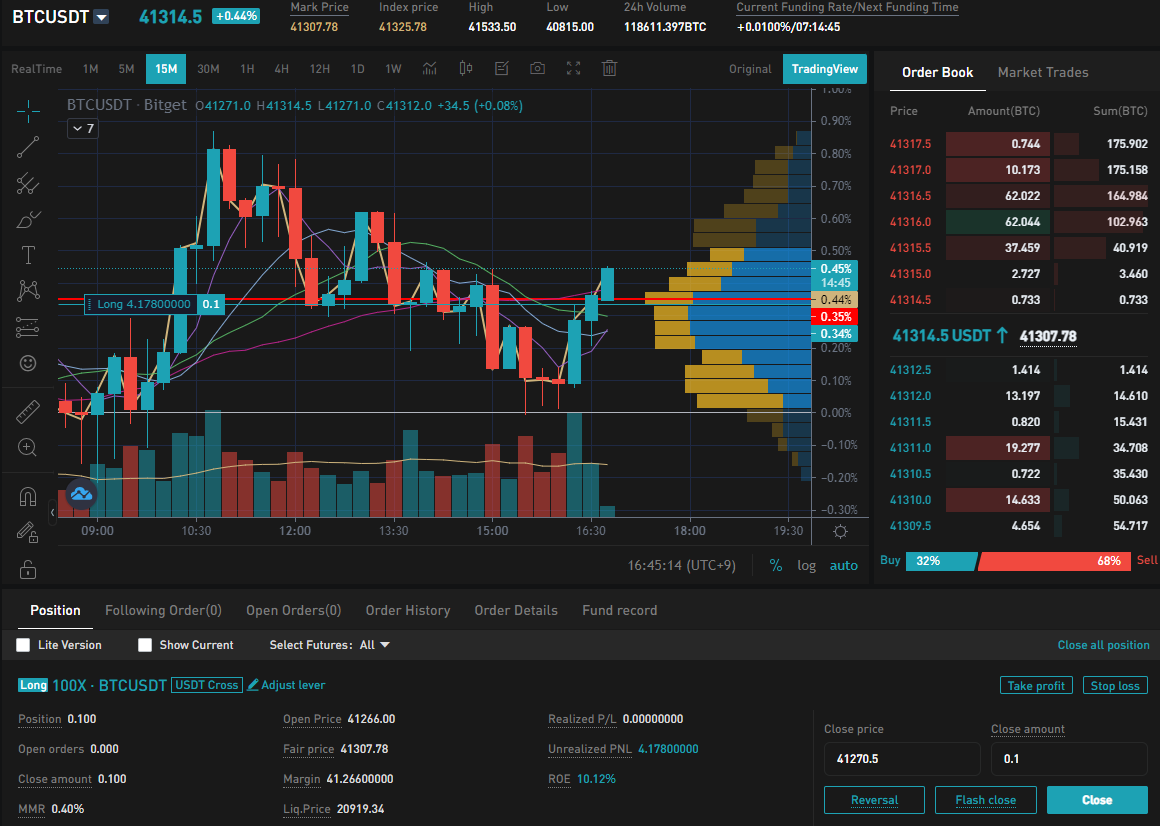Open chart settings gear icon

pyautogui.click(x=840, y=532)
